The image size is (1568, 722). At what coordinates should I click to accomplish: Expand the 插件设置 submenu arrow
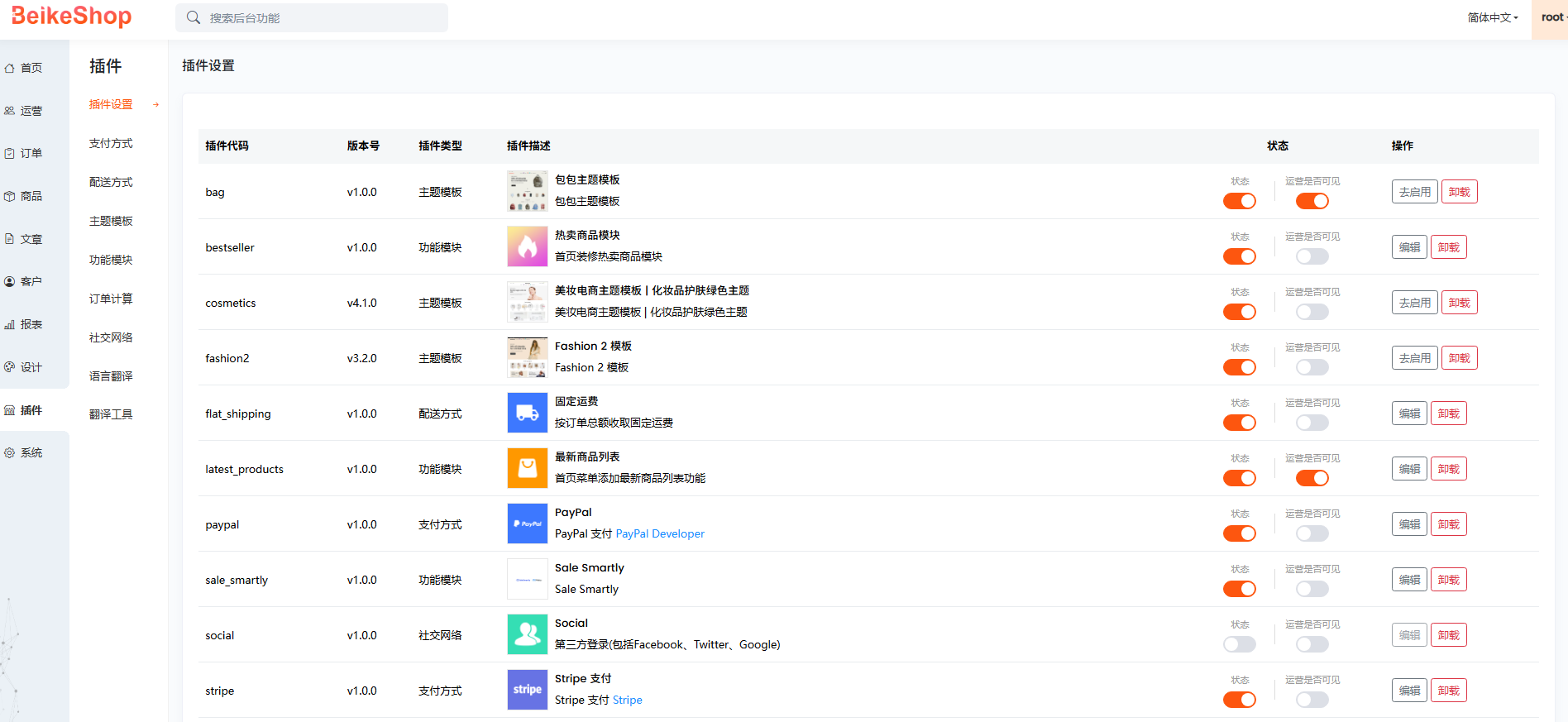(x=155, y=105)
